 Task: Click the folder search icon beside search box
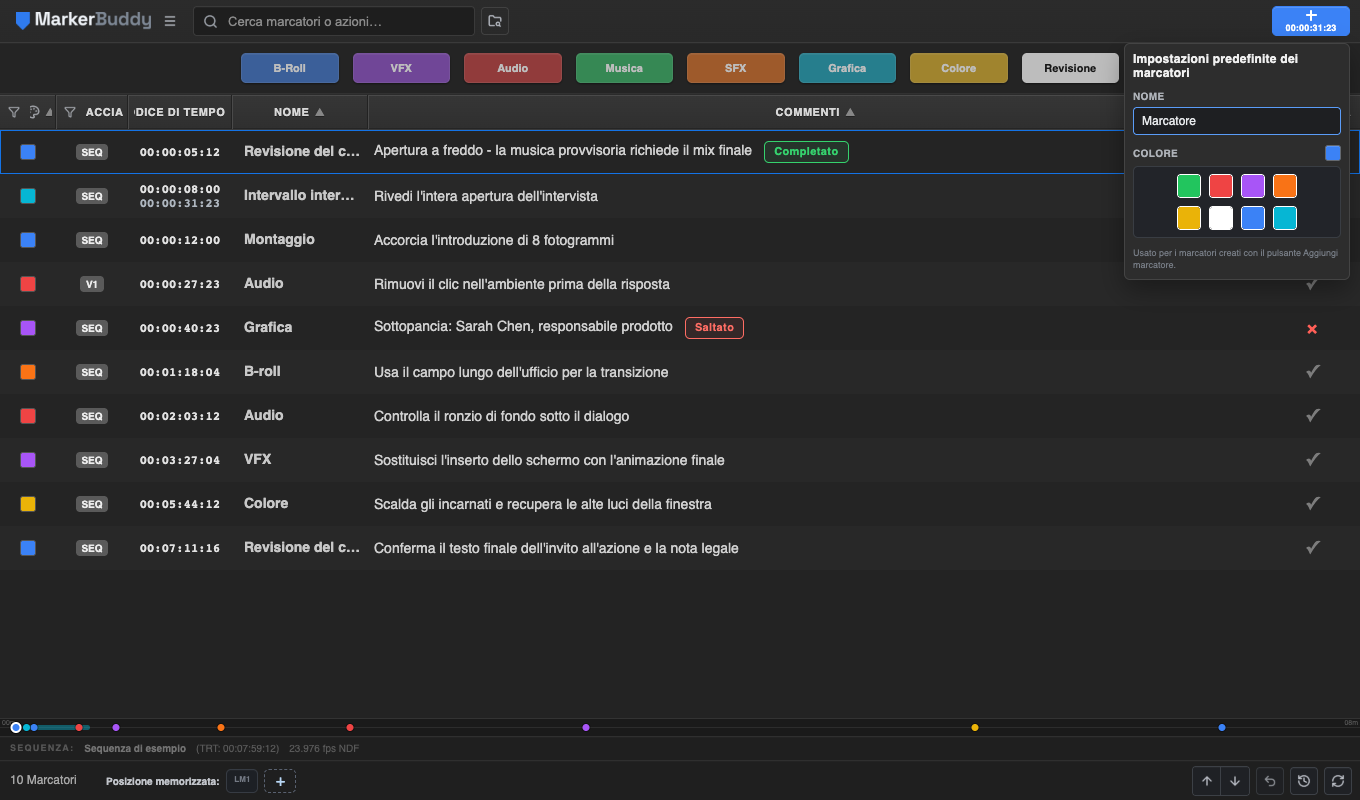click(x=494, y=21)
